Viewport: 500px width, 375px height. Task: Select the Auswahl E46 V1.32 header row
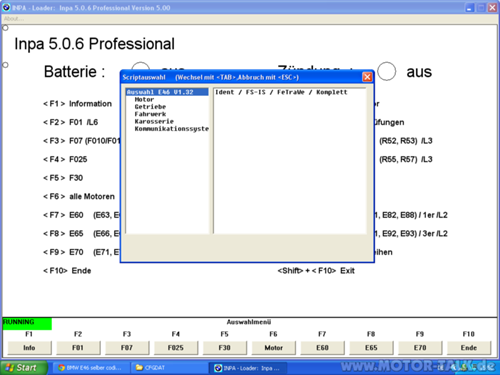(167, 92)
